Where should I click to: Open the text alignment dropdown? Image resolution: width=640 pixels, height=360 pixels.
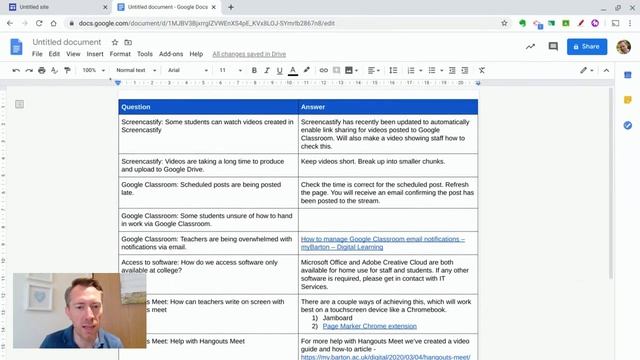click(373, 71)
